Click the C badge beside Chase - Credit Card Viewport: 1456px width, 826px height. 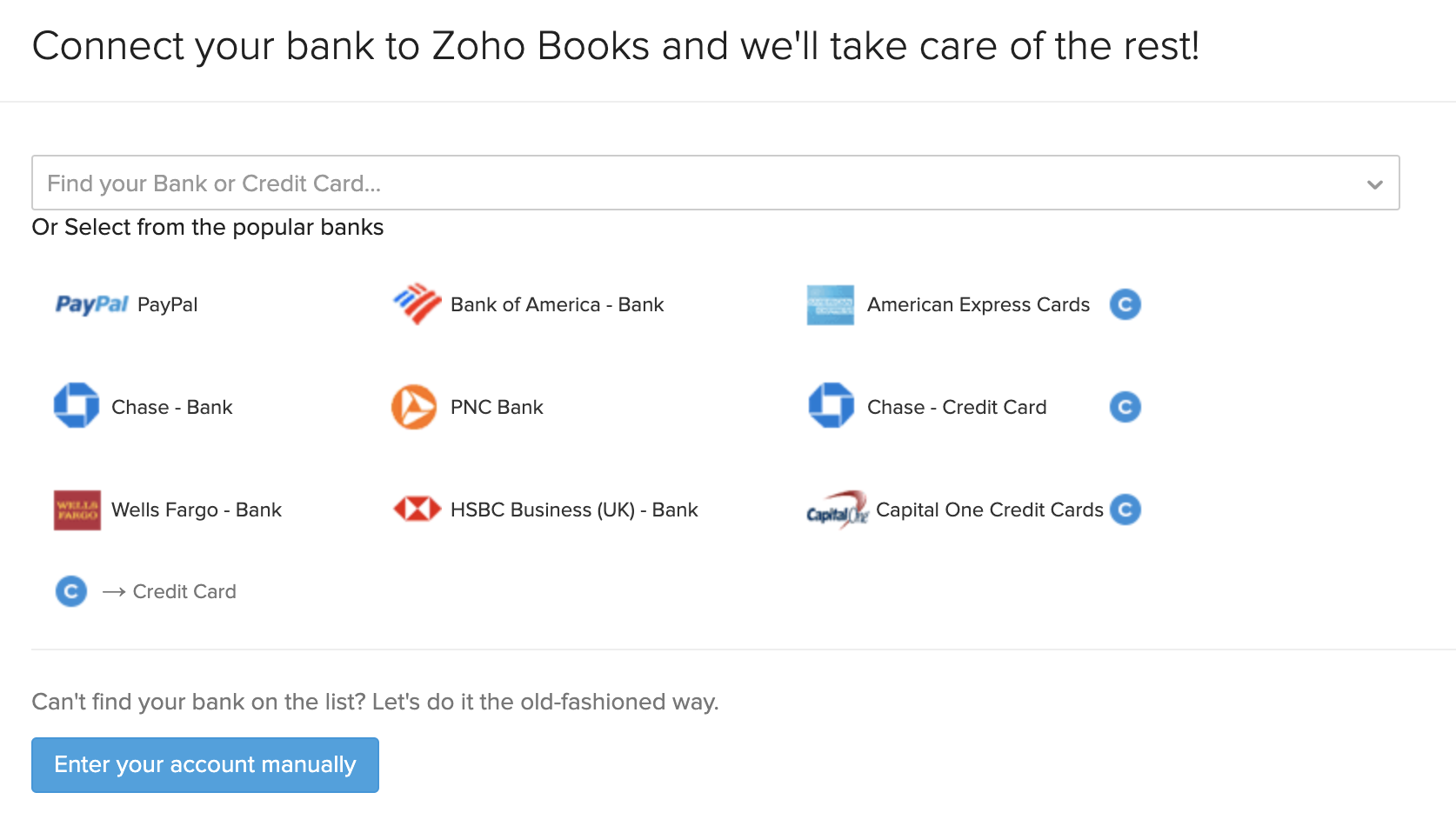(x=1125, y=406)
